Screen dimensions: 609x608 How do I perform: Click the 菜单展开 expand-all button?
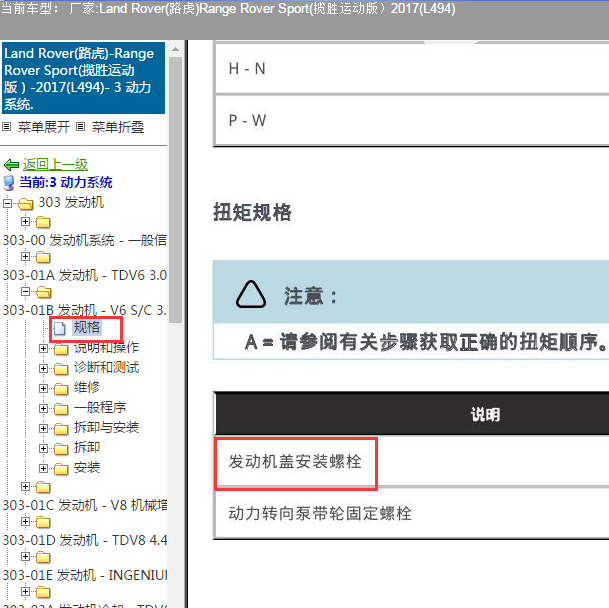click(x=44, y=127)
